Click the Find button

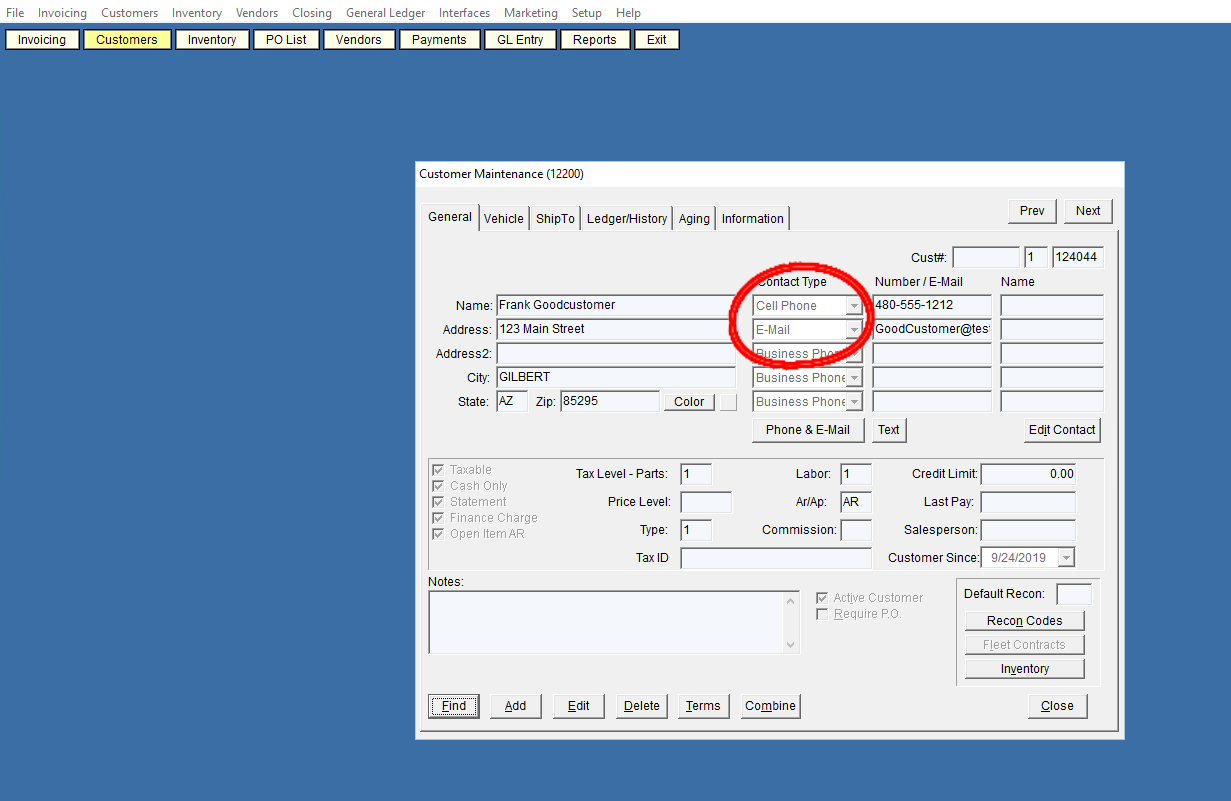[454, 706]
